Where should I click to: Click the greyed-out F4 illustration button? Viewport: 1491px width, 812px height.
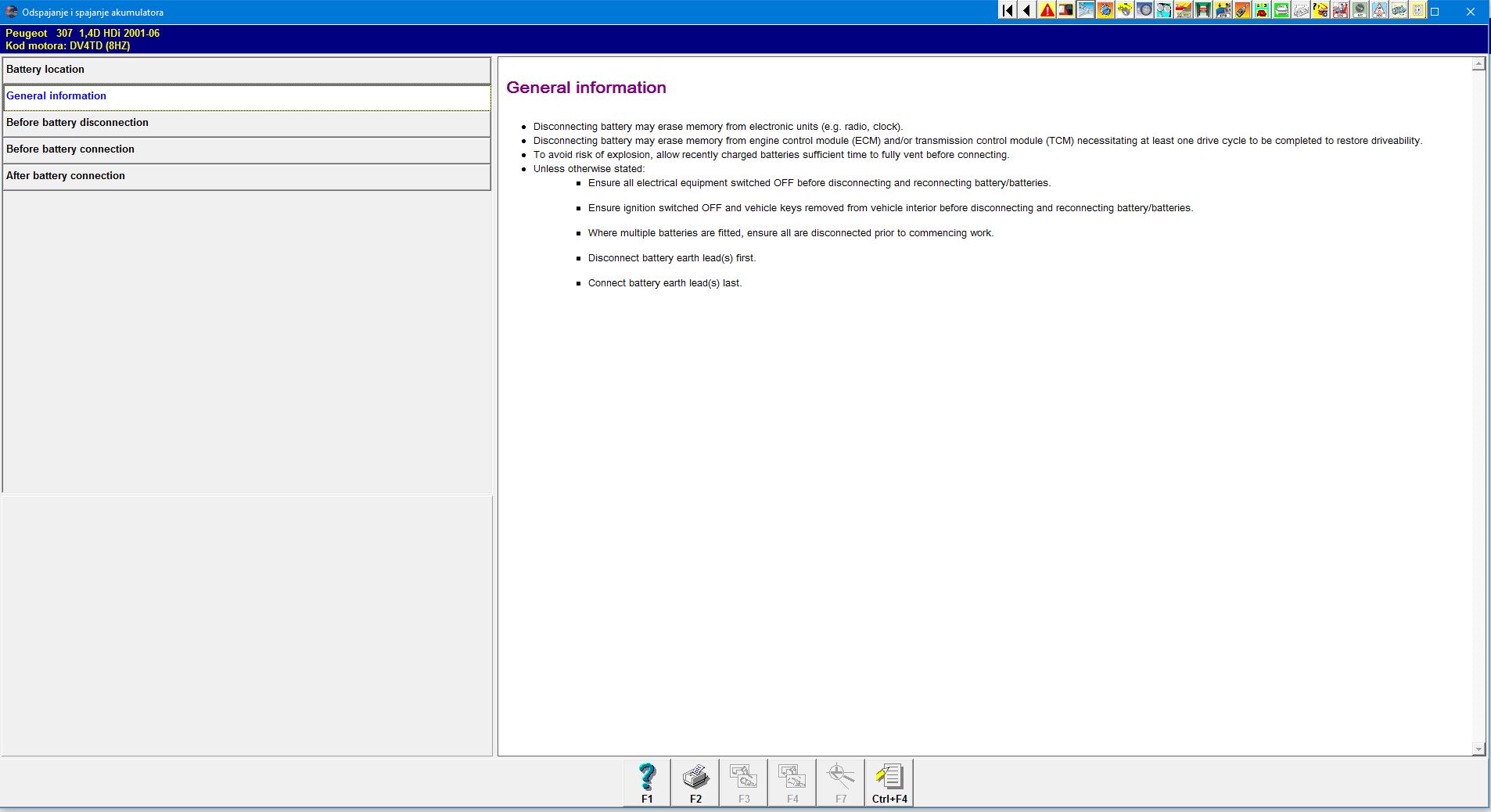pos(792,782)
